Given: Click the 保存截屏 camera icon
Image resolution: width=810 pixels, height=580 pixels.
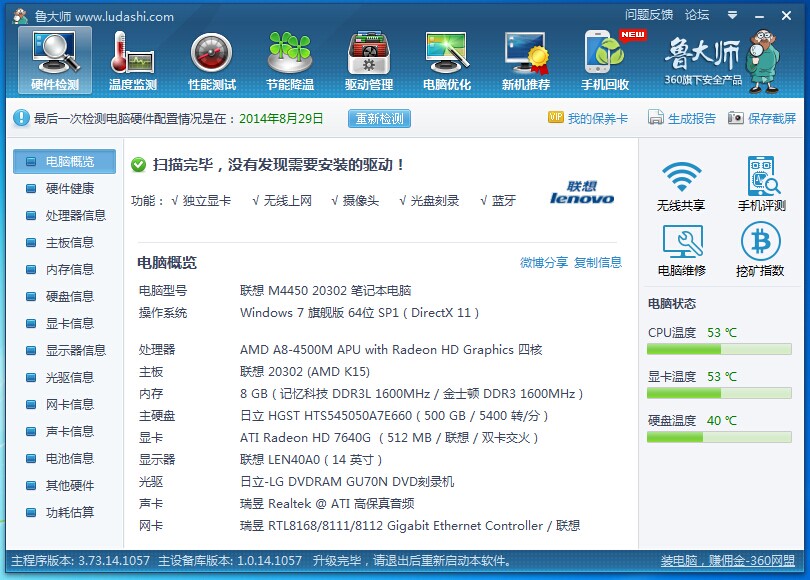Looking at the screenshot, I should pyautogui.click(x=736, y=118).
